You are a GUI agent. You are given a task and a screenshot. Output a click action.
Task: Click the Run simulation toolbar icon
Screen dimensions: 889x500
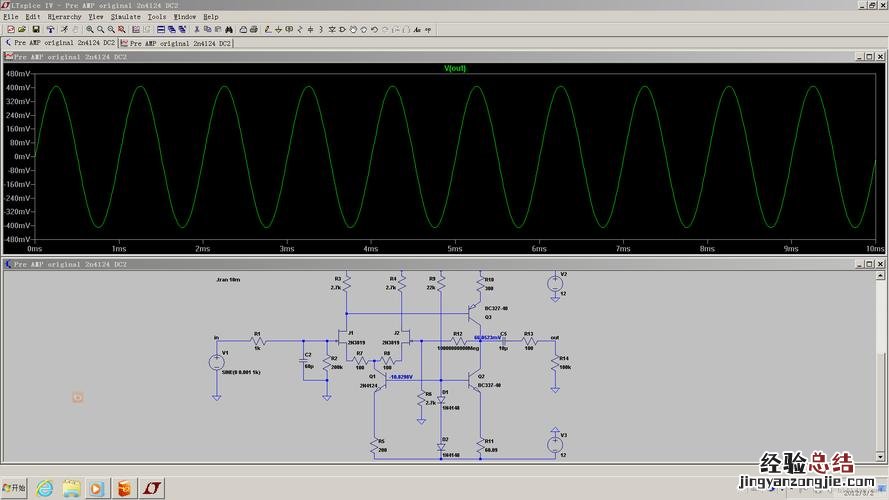coord(65,29)
